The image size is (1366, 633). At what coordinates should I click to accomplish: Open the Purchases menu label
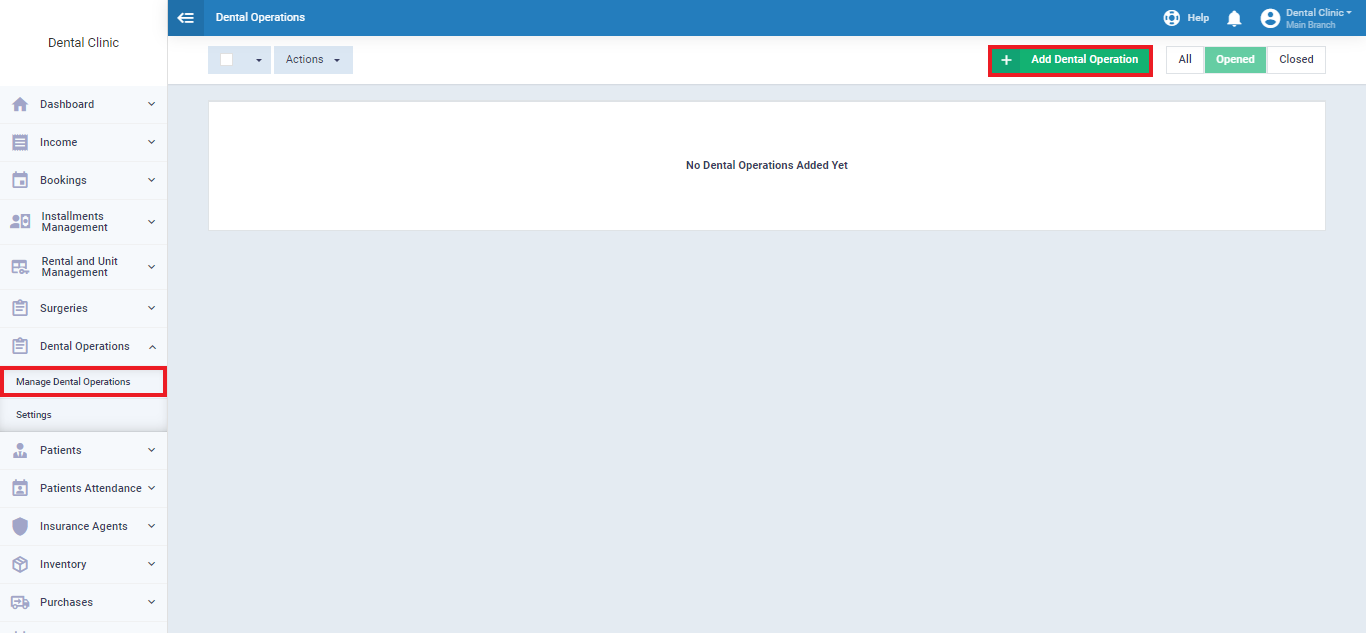click(66, 602)
